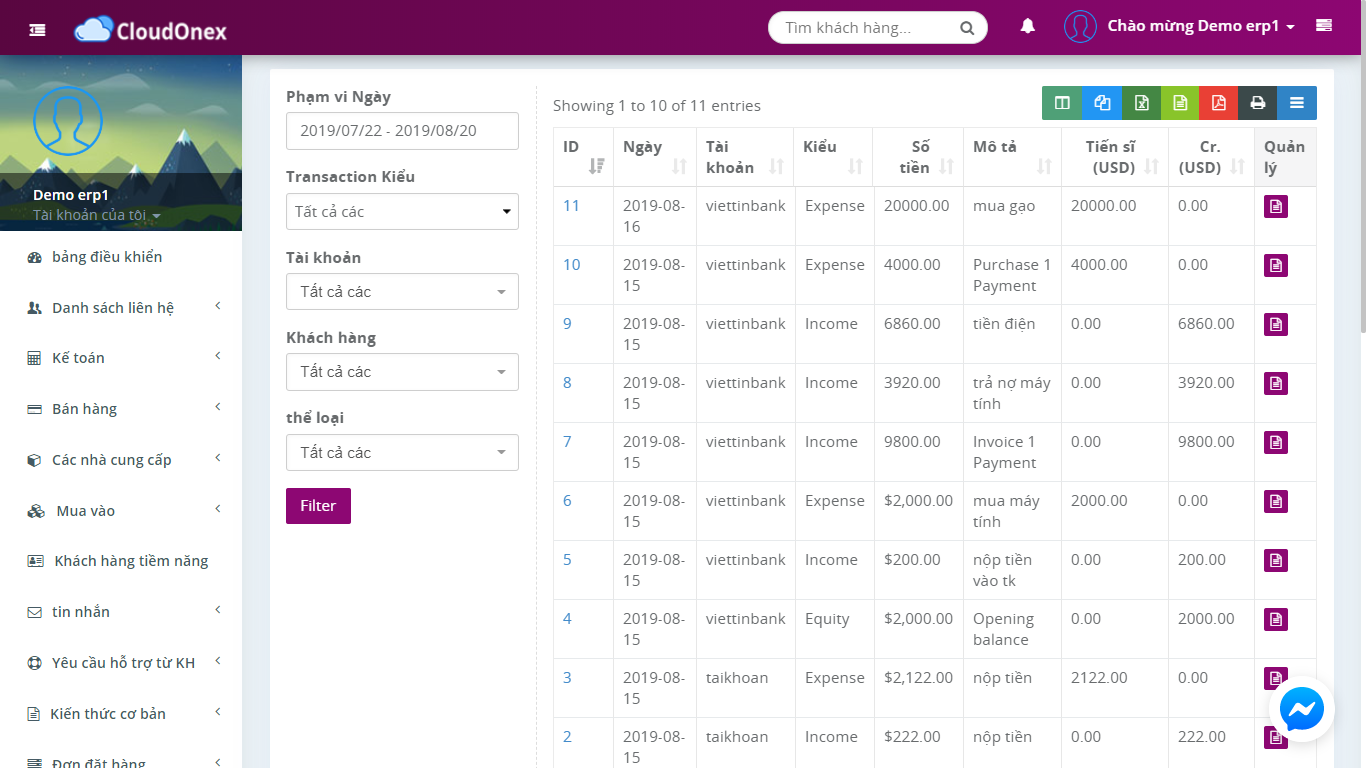The height and width of the screenshot is (768, 1366).
Task: Open Danh sách liên hệ menu
Action: 121,308
